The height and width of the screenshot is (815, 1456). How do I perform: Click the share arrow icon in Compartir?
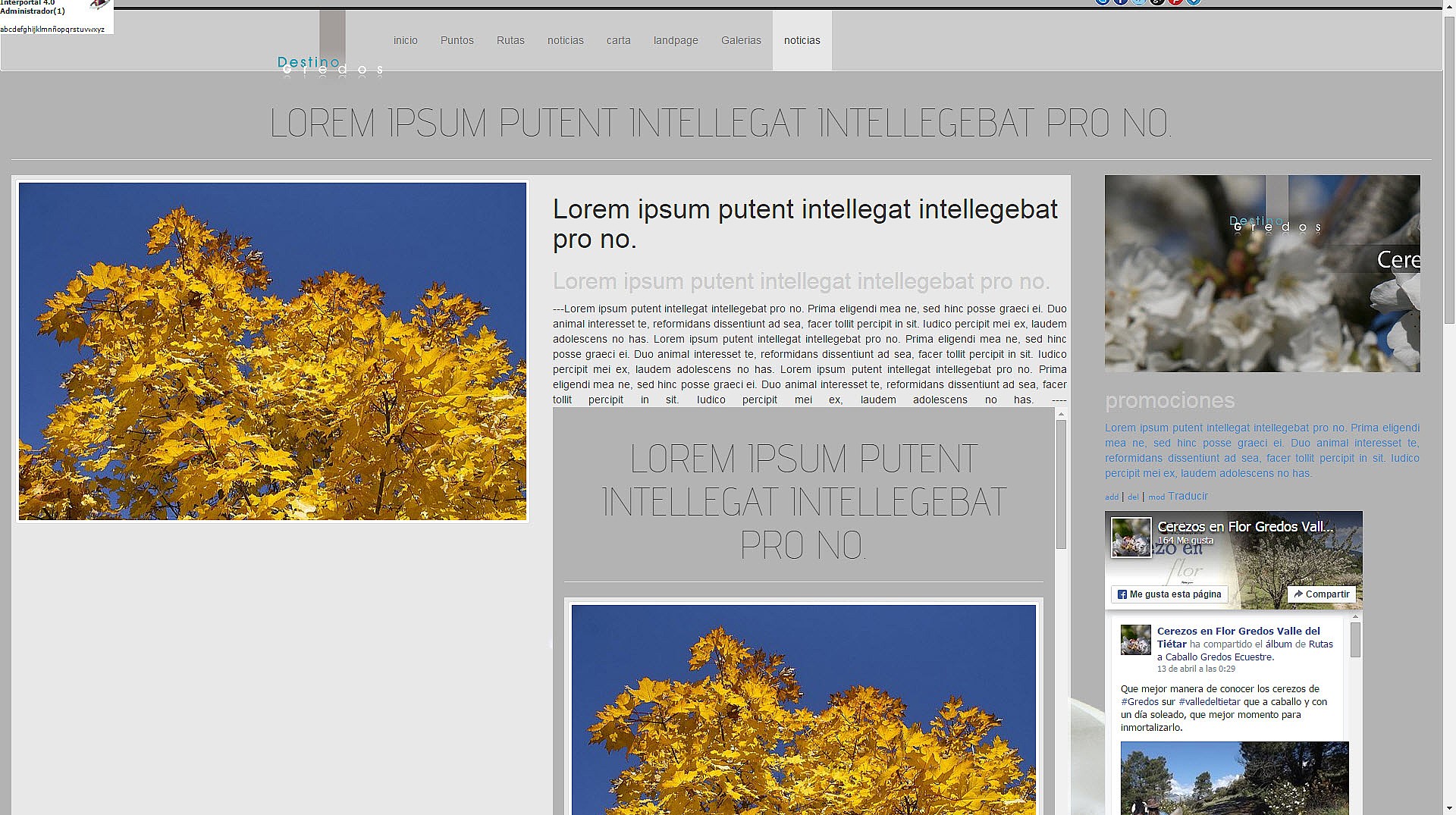[x=1298, y=594]
